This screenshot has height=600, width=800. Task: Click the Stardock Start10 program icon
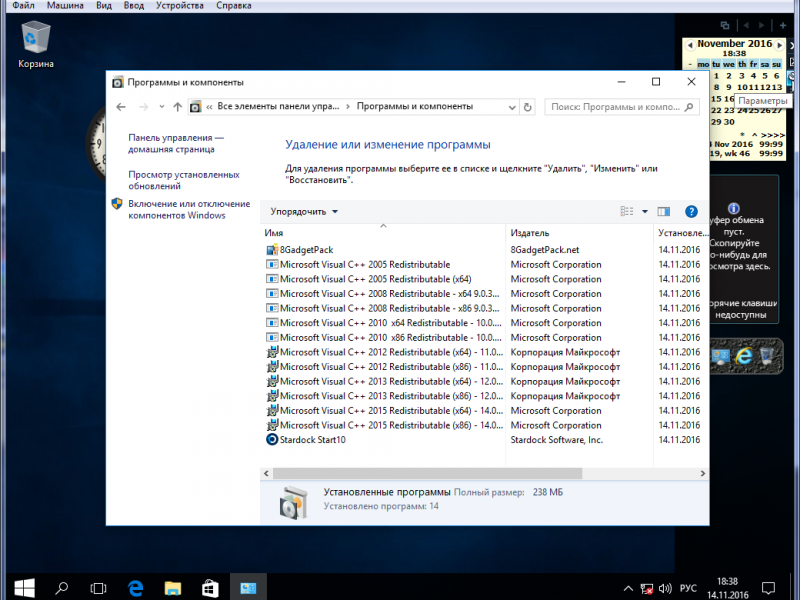pos(272,439)
